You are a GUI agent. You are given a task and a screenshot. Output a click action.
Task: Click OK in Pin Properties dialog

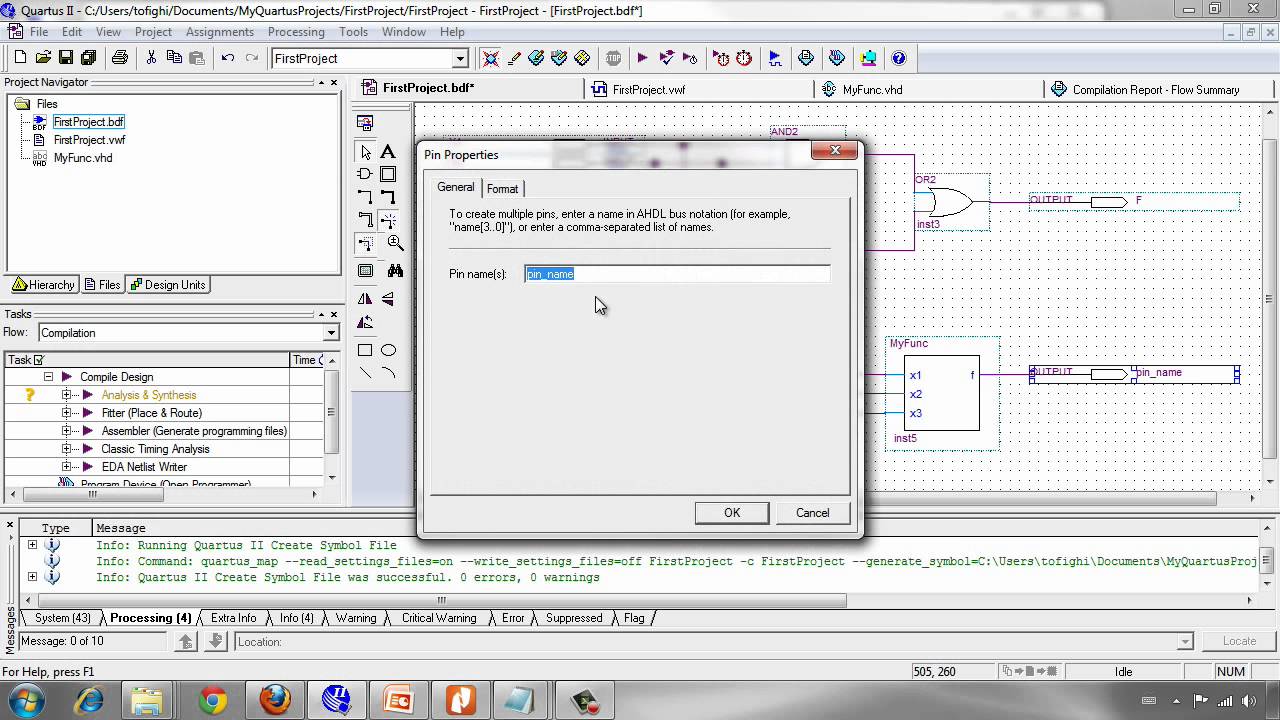[x=732, y=513]
